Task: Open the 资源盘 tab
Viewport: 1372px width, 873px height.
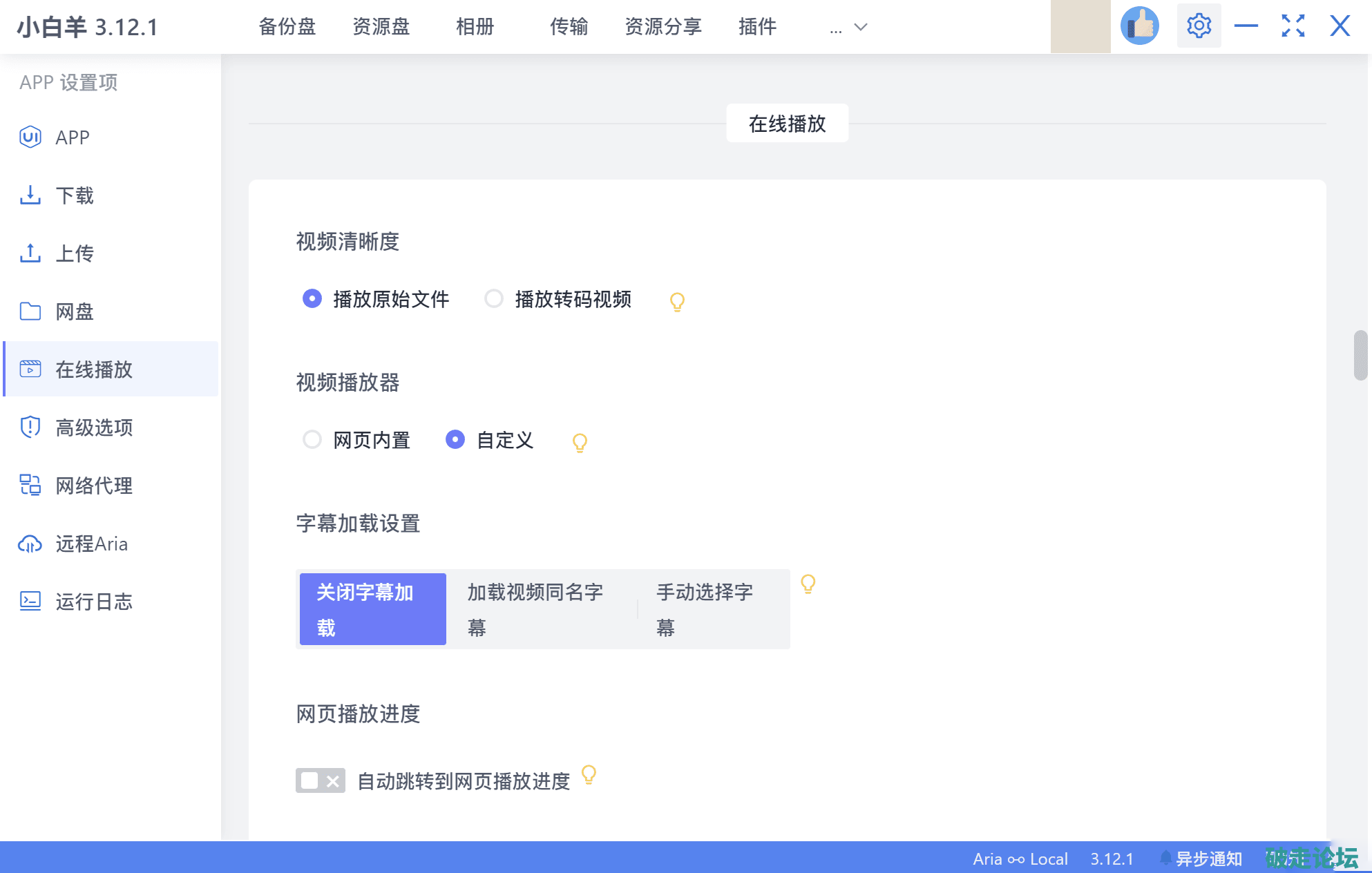Action: click(x=381, y=26)
